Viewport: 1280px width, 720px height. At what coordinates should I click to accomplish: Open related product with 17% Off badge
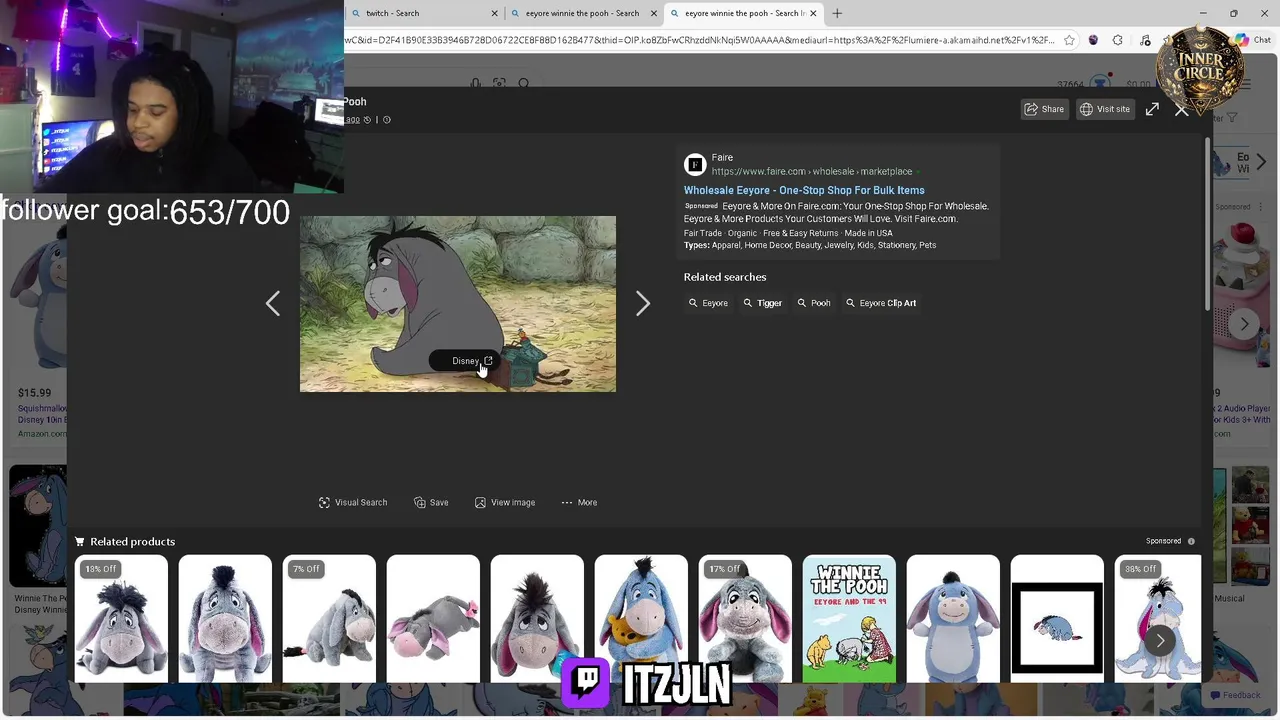point(745,618)
